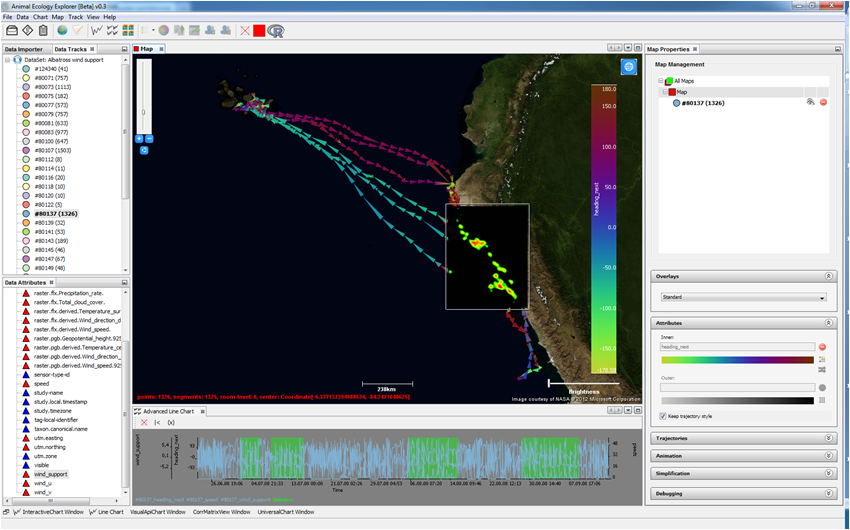
Task: Open the Overlays Standard dropdown
Action: tap(743, 297)
